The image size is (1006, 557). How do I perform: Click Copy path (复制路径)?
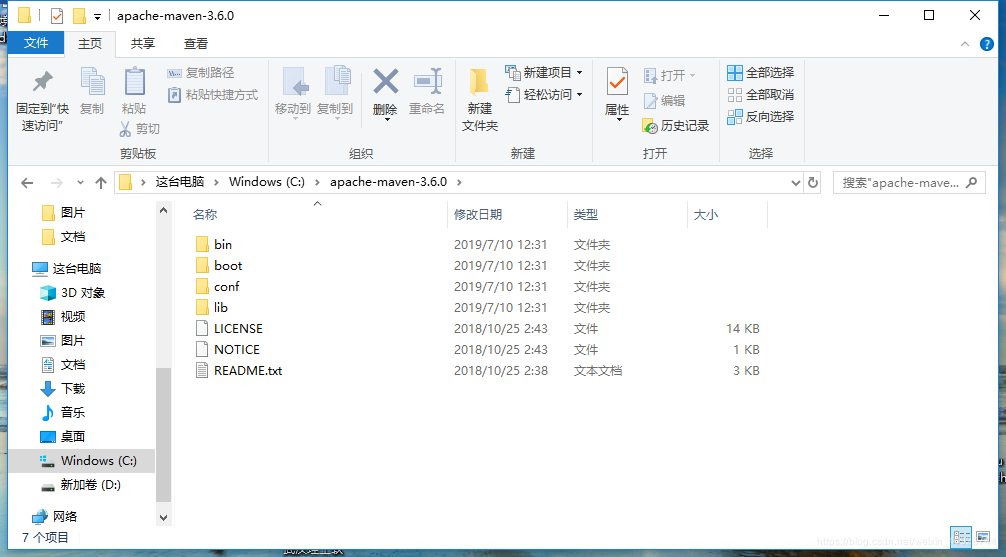[201, 73]
